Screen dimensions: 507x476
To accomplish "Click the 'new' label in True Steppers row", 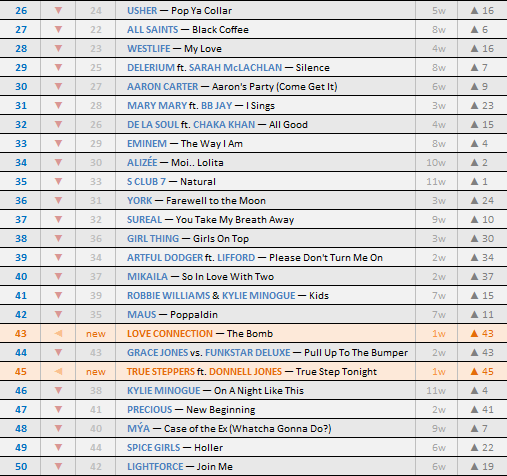I will [x=96, y=372].
